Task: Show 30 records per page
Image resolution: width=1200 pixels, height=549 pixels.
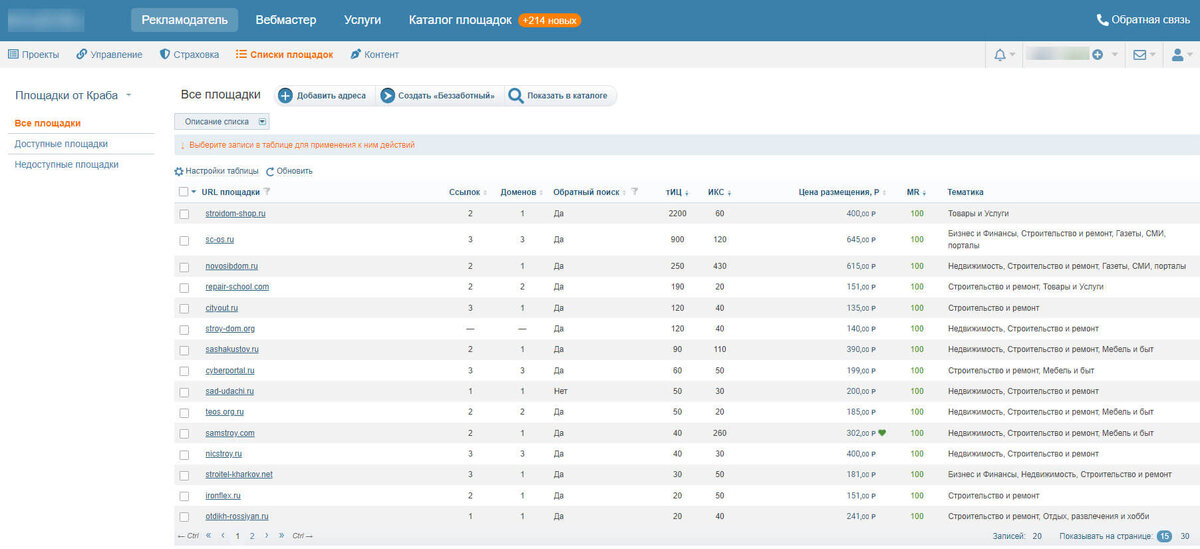Action: (1185, 537)
